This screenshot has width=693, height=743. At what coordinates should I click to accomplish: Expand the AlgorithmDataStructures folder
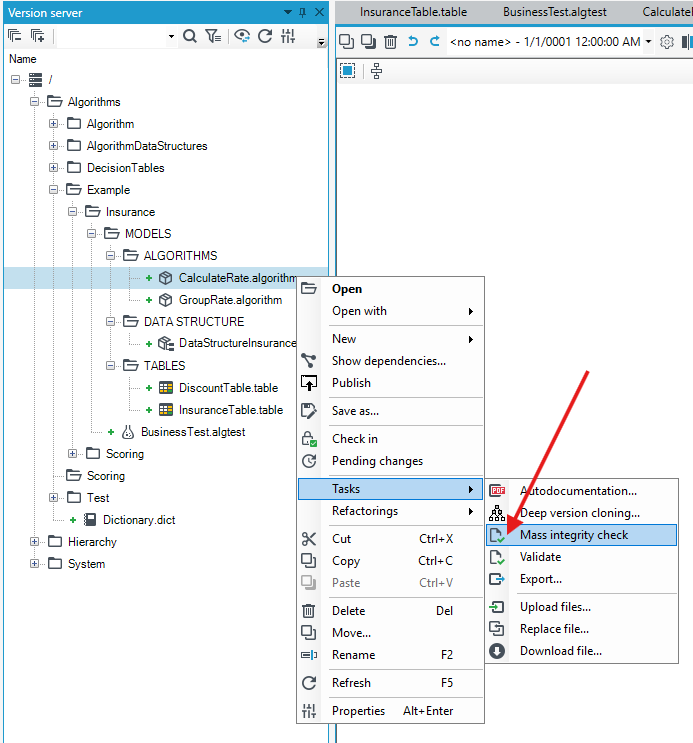(54, 145)
